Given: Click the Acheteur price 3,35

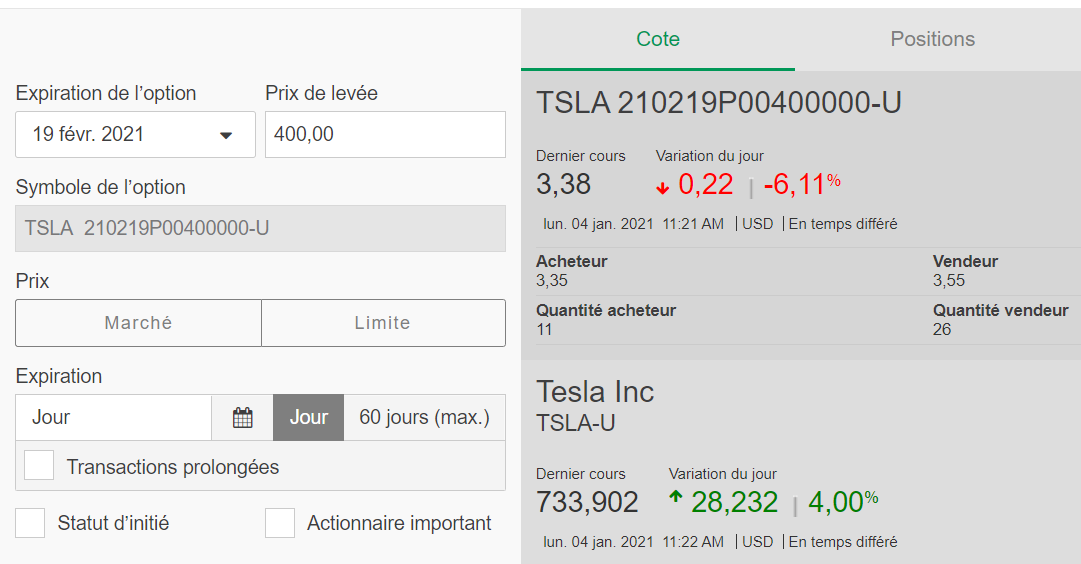Looking at the screenshot, I should coord(552,281).
